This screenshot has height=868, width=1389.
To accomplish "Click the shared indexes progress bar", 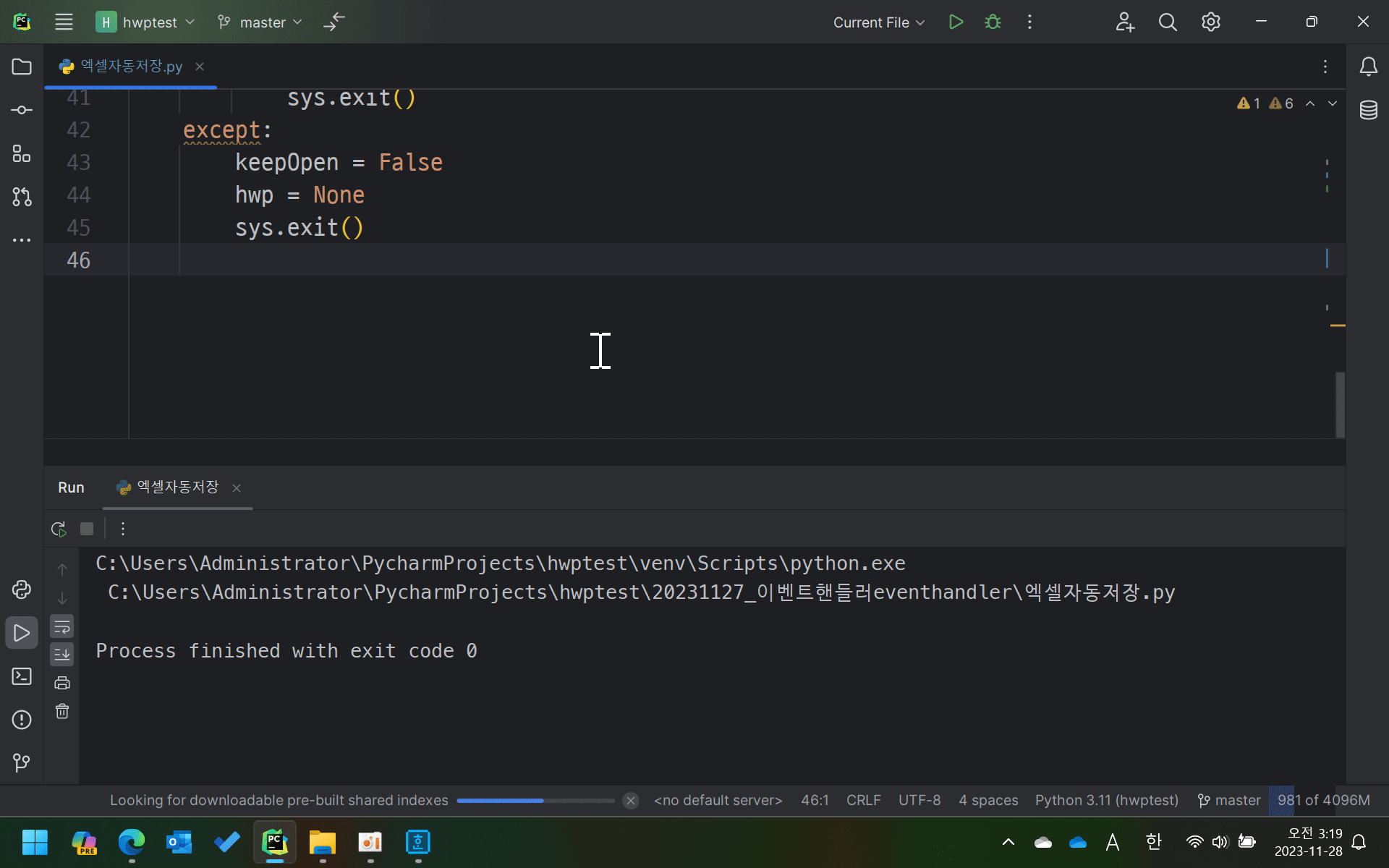I will tap(535, 800).
